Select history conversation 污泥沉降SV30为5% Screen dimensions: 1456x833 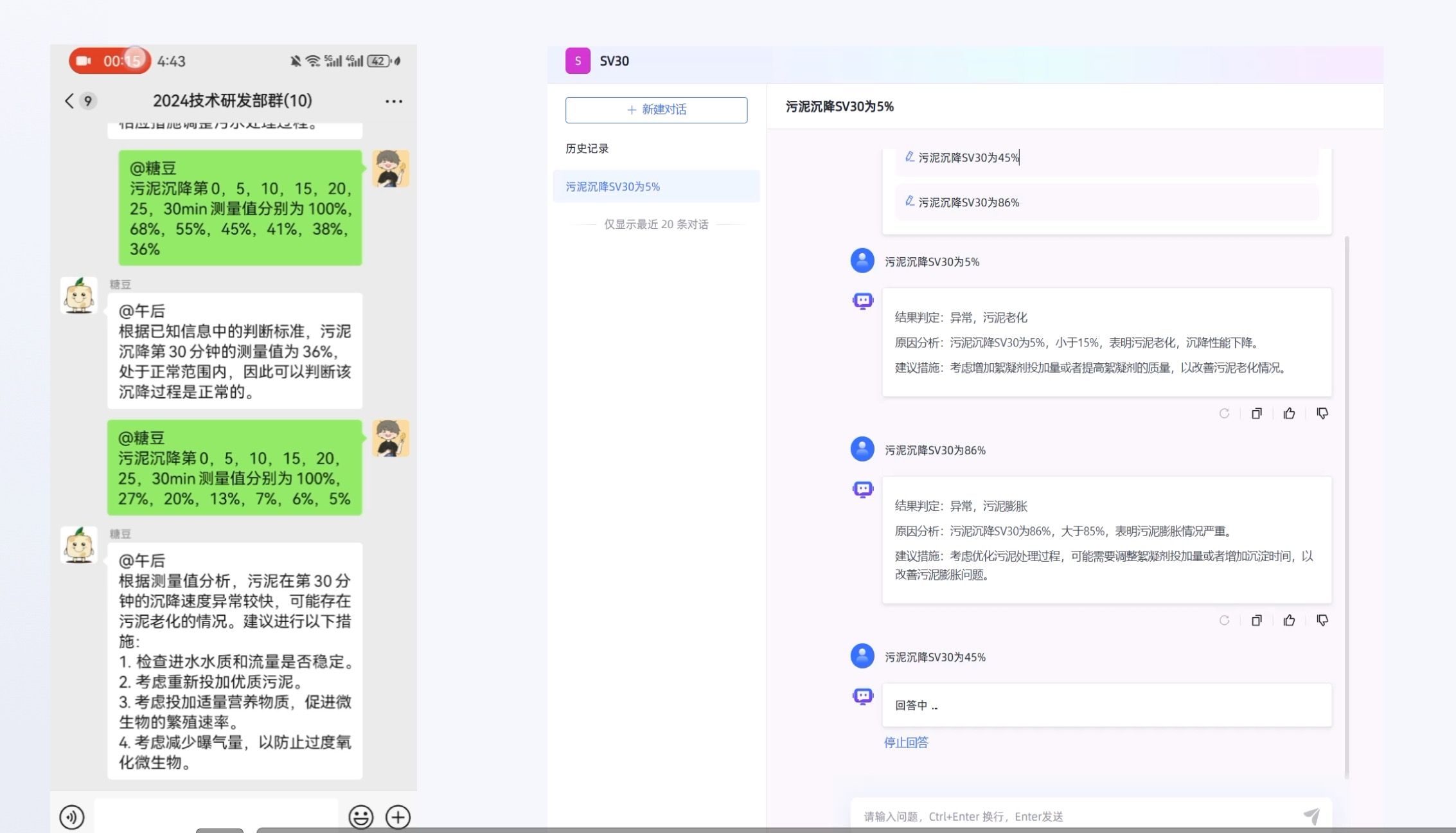612,186
